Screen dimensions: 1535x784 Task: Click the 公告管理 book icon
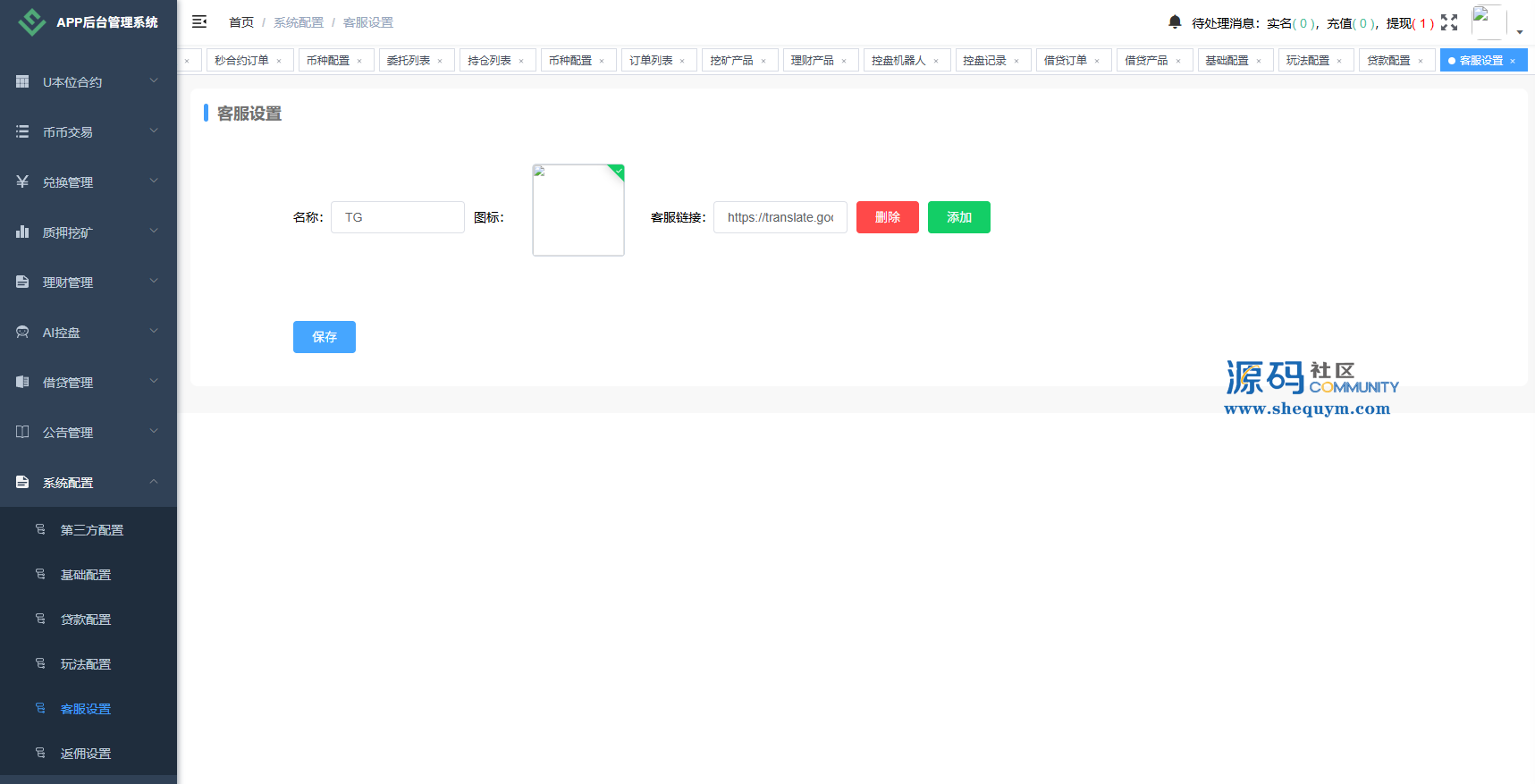click(x=22, y=432)
